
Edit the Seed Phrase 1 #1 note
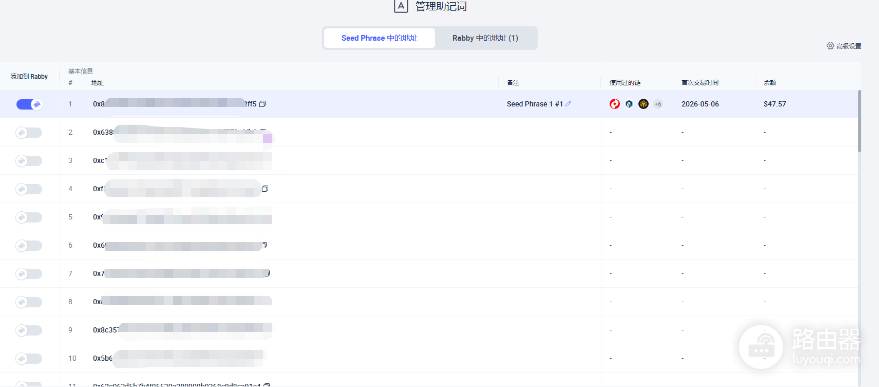(568, 104)
